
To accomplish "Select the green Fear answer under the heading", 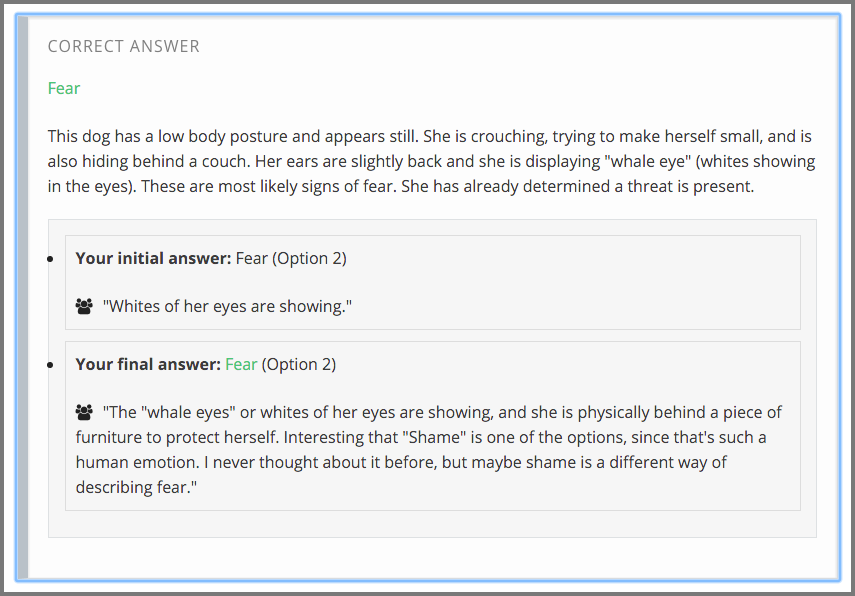I will (x=63, y=88).
